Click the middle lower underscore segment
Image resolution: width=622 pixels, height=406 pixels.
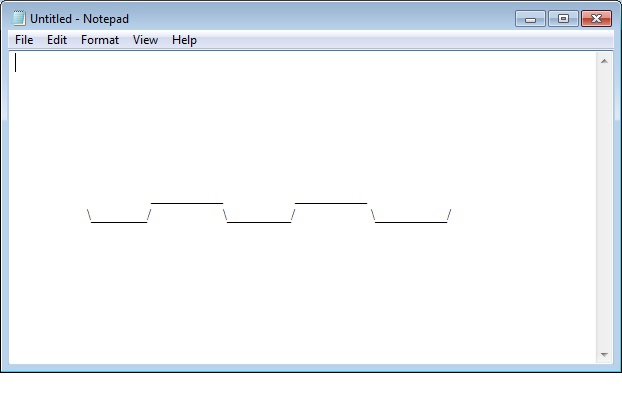[x=259, y=220]
